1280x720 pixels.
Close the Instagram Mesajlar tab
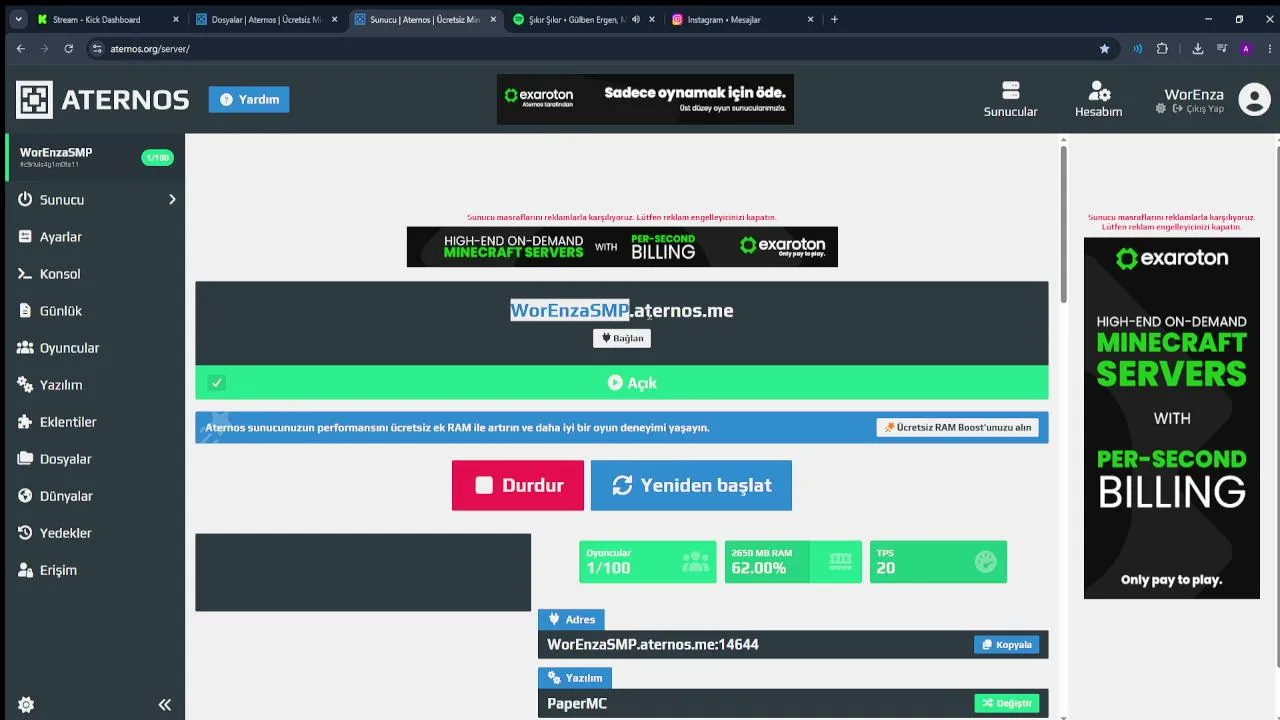pos(810,19)
